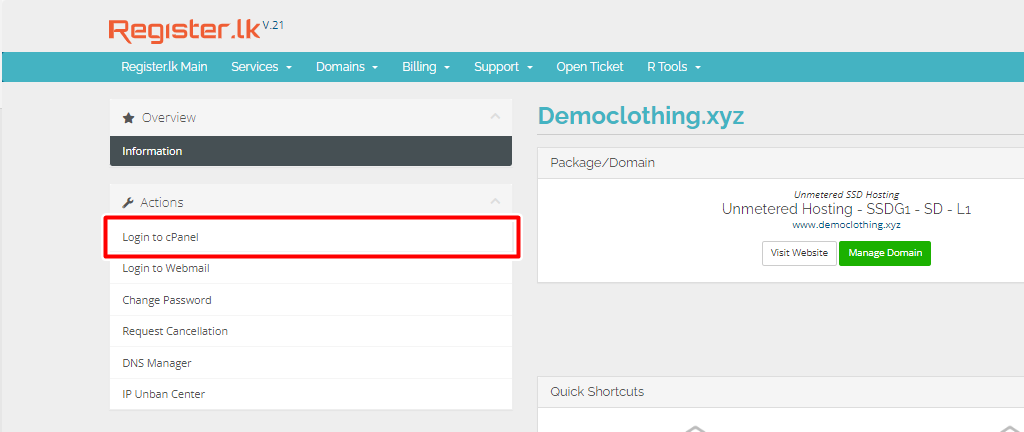This screenshot has width=1024, height=432.
Task: Open the Services dropdown menu
Action: coord(261,67)
